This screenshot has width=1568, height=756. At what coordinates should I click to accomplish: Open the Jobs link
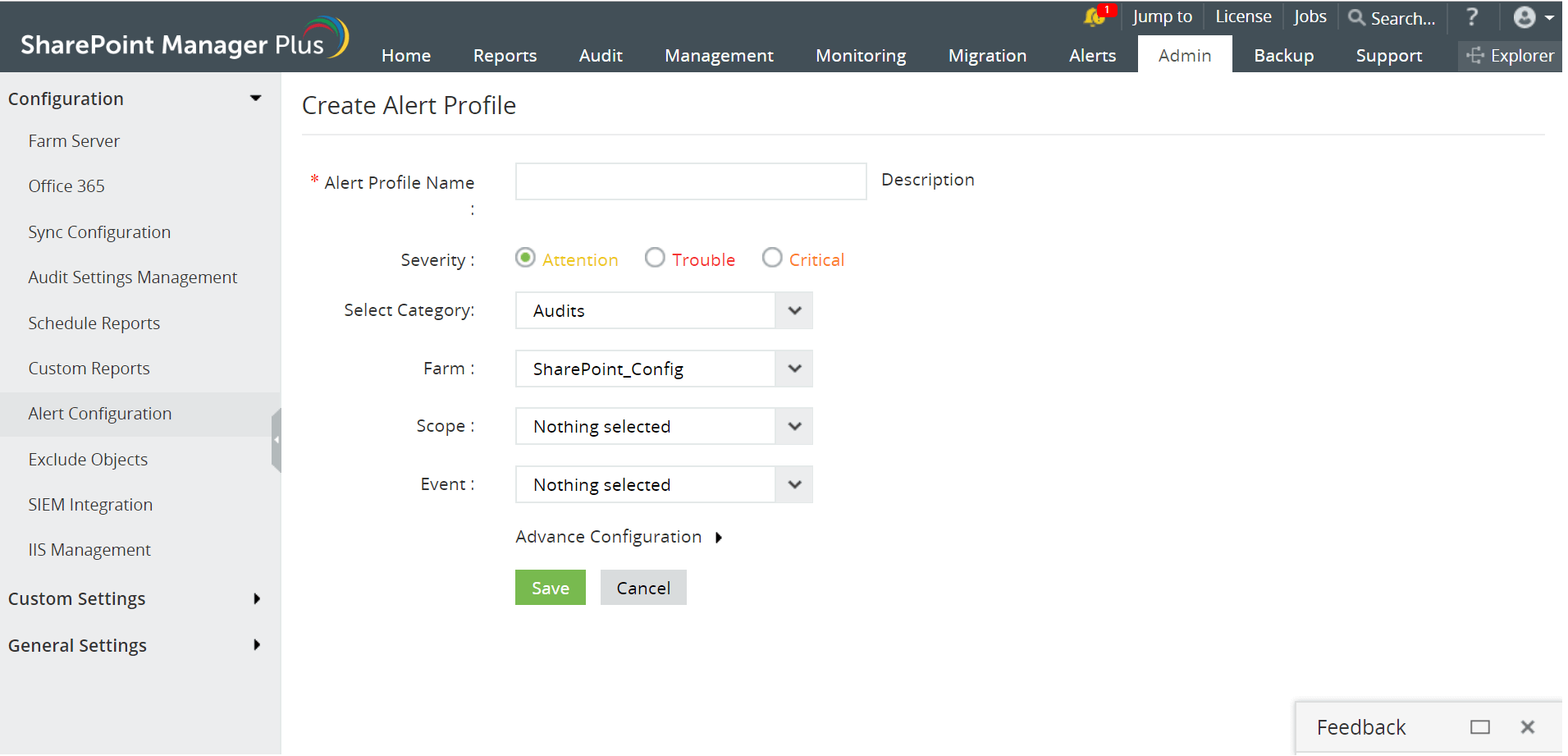pyautogui.click(x=1310, y=16)
